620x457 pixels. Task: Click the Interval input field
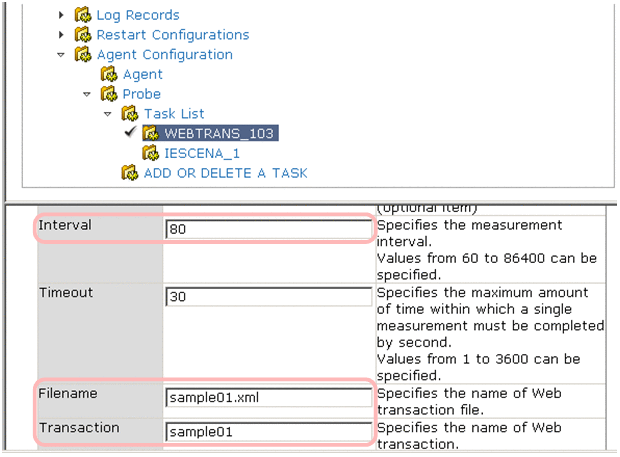coord(267,229)
